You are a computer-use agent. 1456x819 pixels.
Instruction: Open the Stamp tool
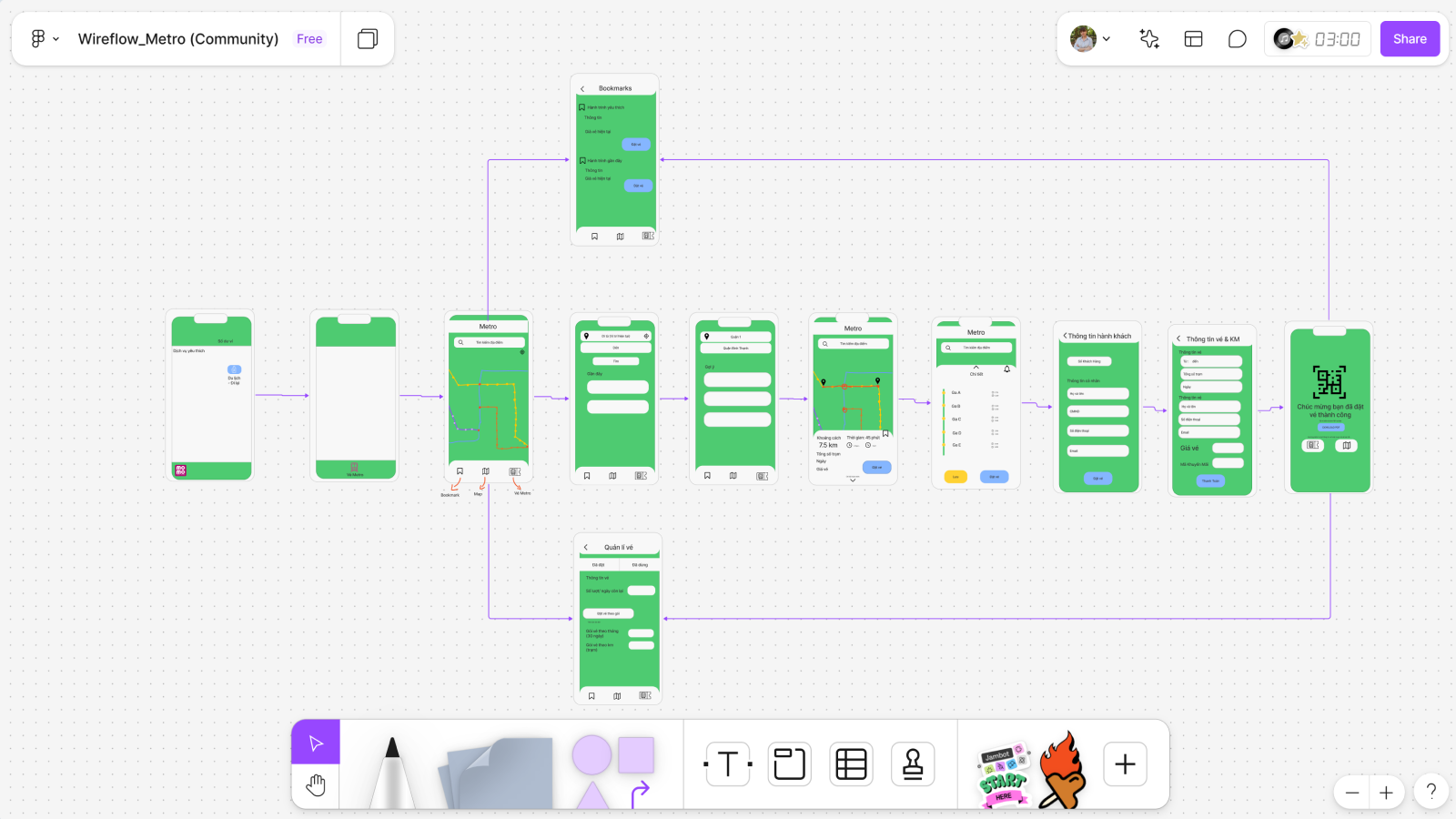point(913,764)
